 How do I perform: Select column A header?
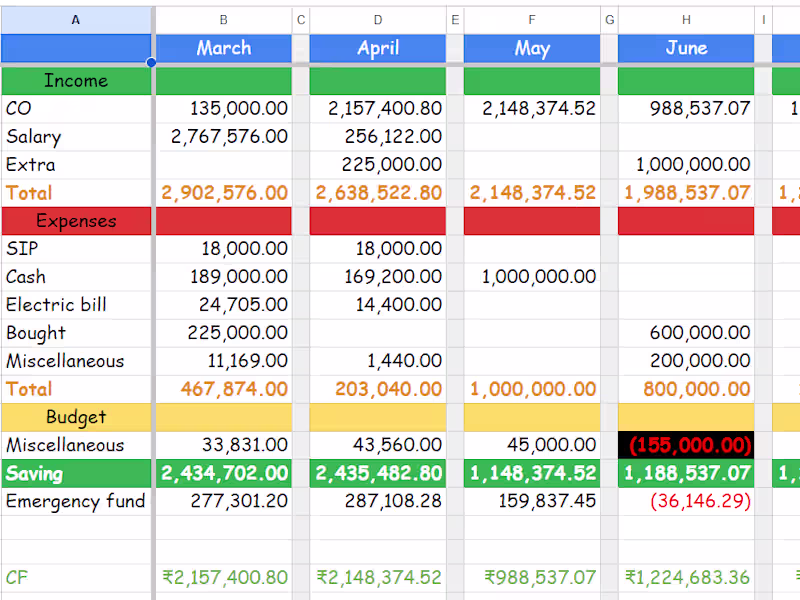point(76,20)
